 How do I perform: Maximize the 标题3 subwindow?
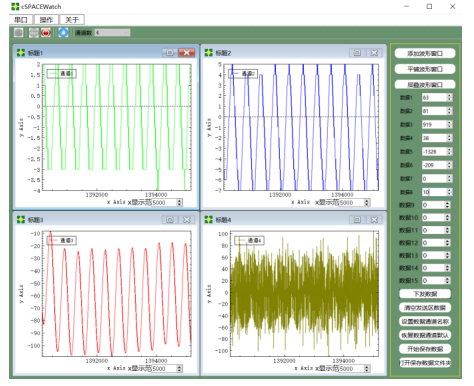point(170,220)
